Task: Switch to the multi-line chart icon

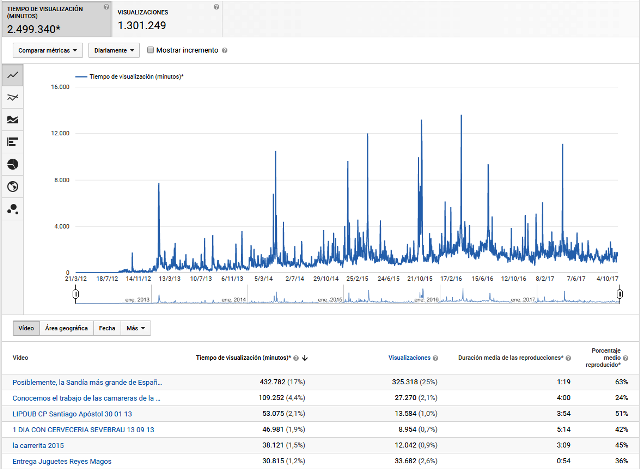Action: point(13,97)
